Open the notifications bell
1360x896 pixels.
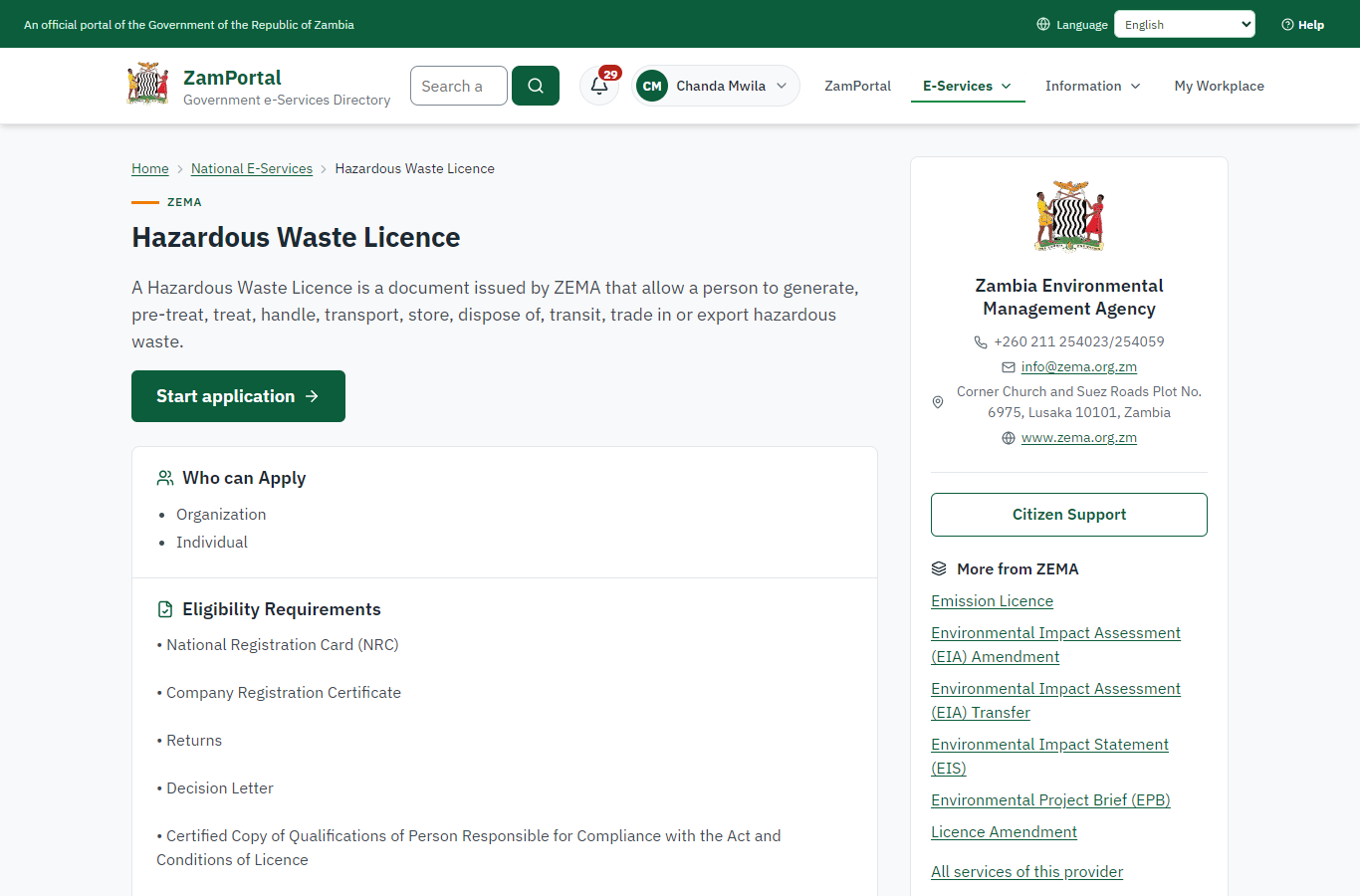click(599, 86)
